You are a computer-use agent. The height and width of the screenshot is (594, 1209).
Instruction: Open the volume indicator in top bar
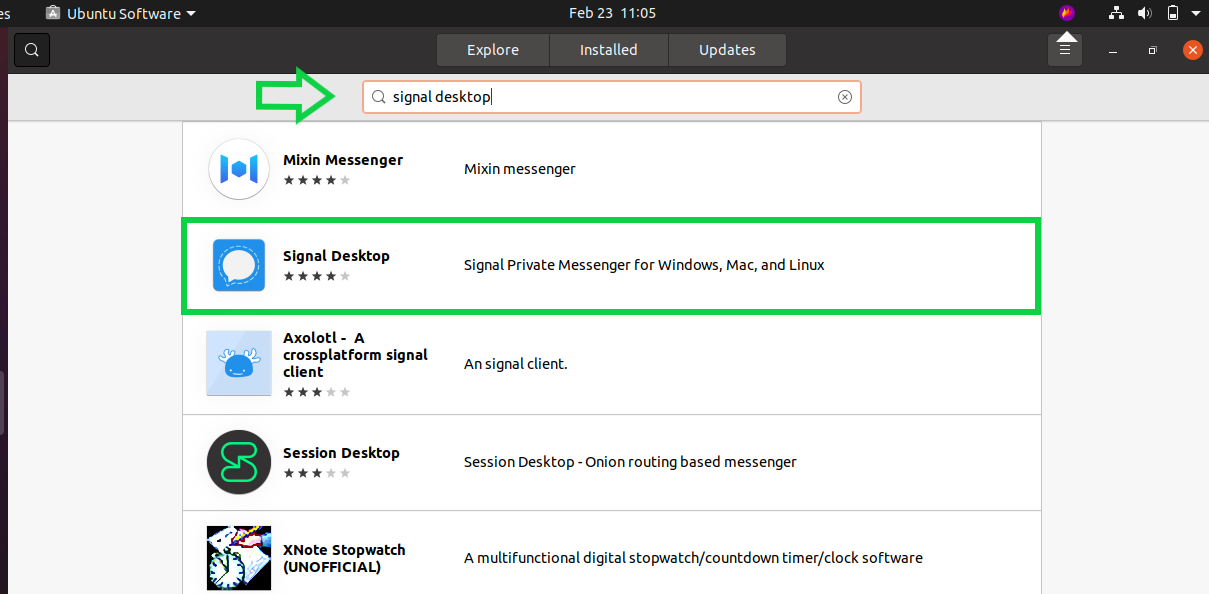(x=1145, y=13)
